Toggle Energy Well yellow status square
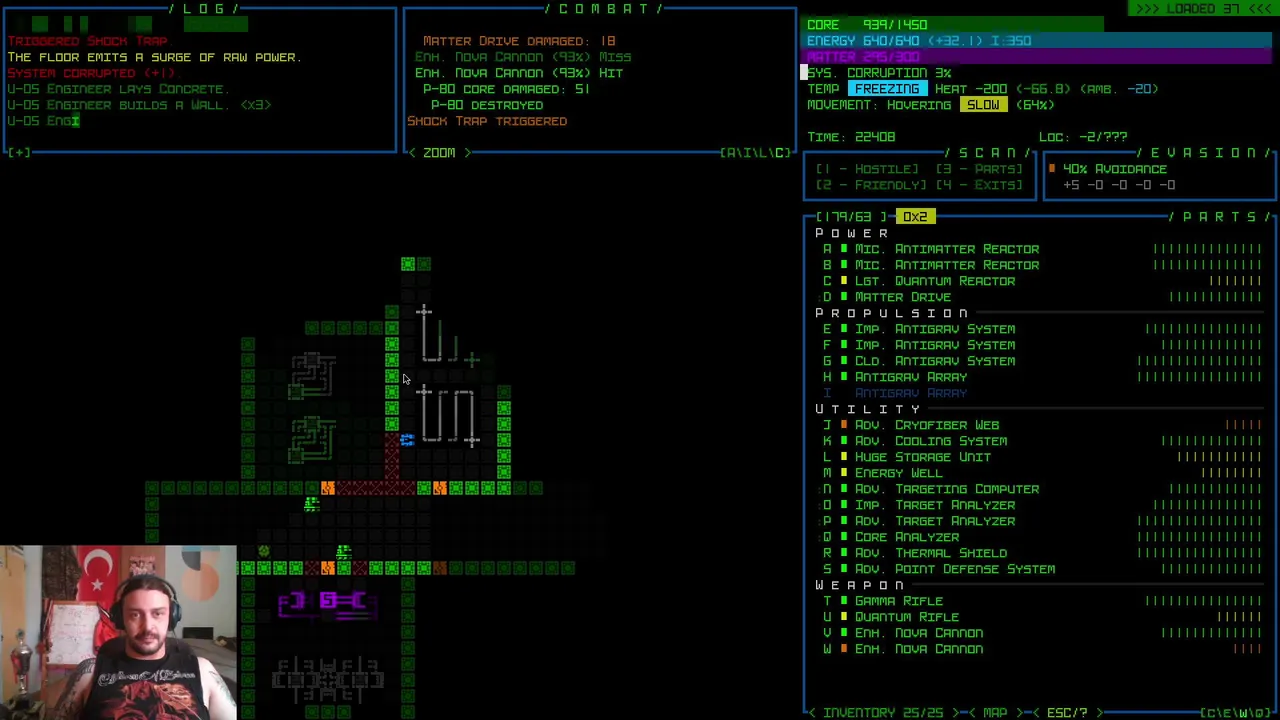1280x720 pixels. tap(844, 473)
